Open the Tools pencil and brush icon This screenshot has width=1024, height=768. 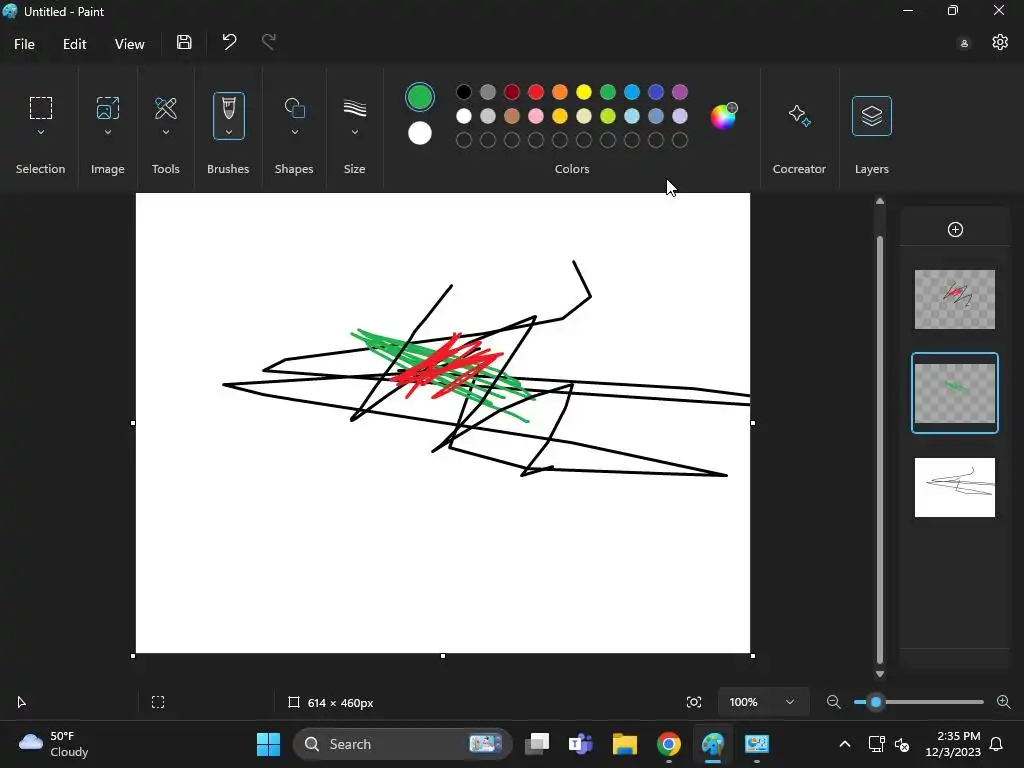(x=166, y=108)
